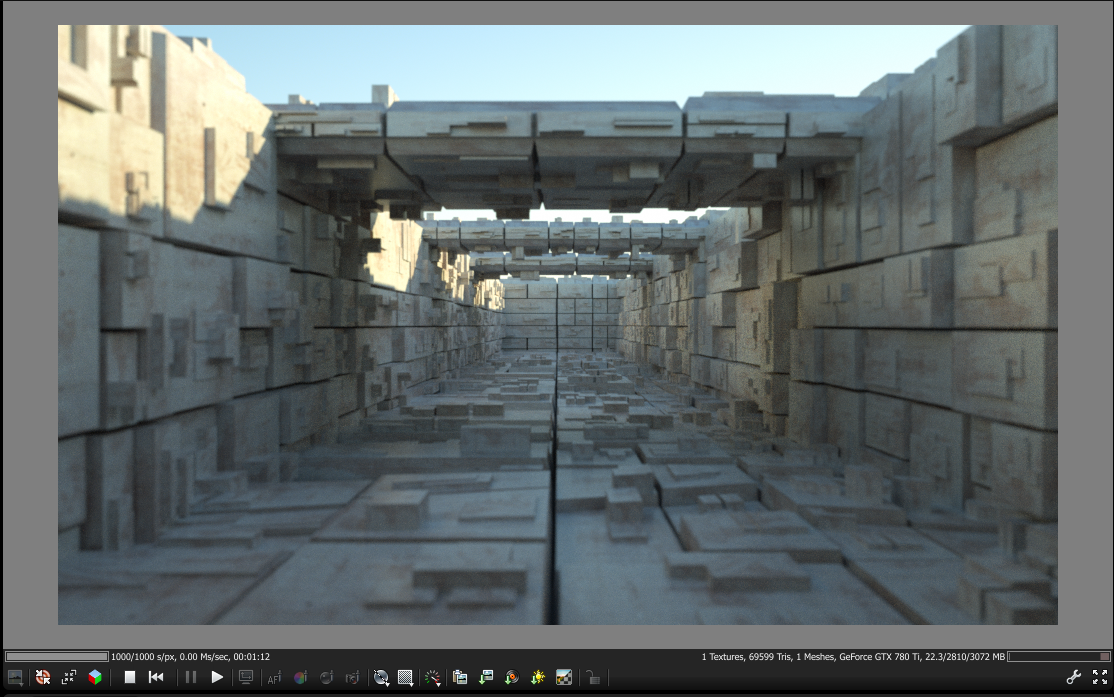Screen dimensions: 1114x697
Task: Click the yellow light export icon
Action: [x=538, y=678]
